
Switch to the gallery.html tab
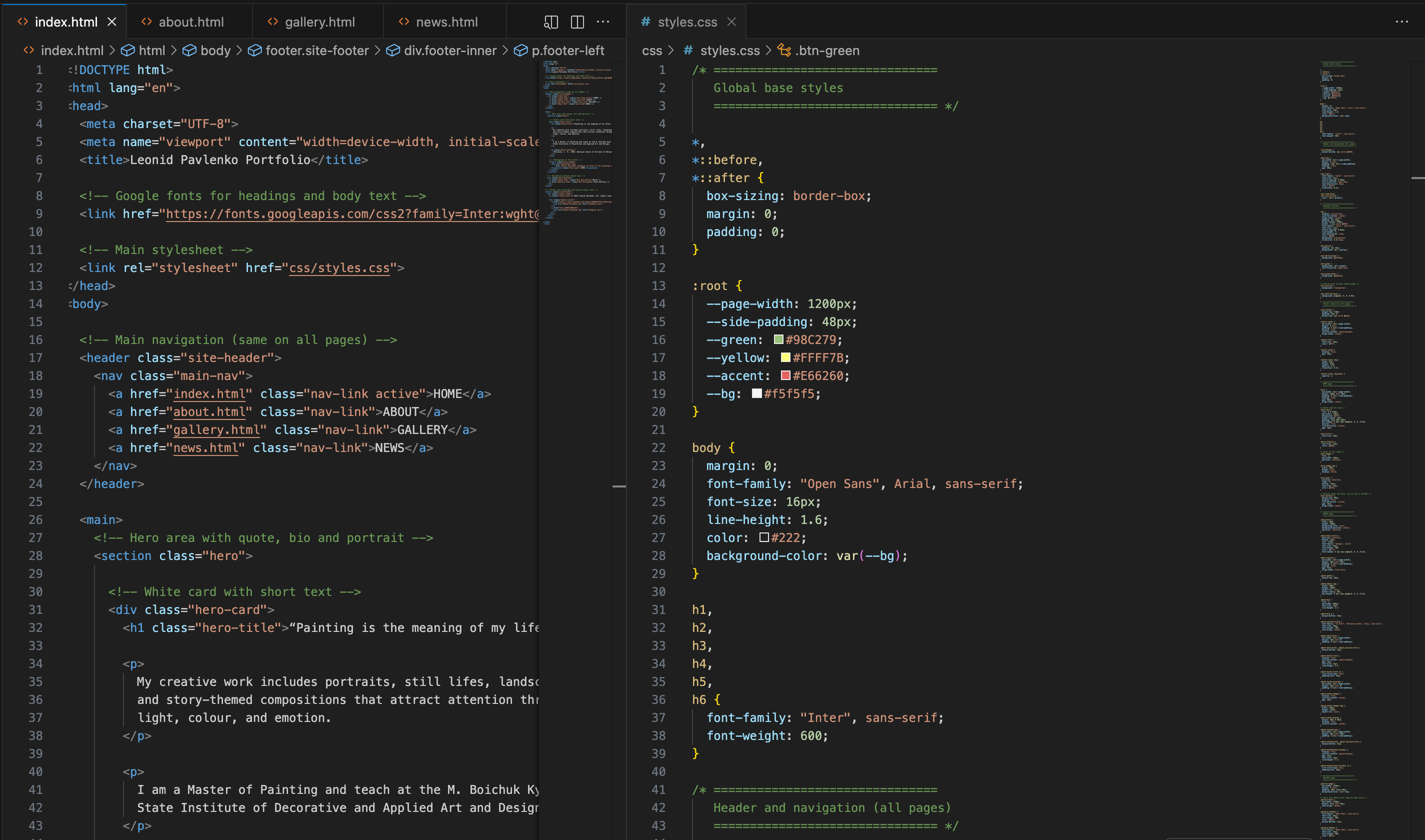320,22
